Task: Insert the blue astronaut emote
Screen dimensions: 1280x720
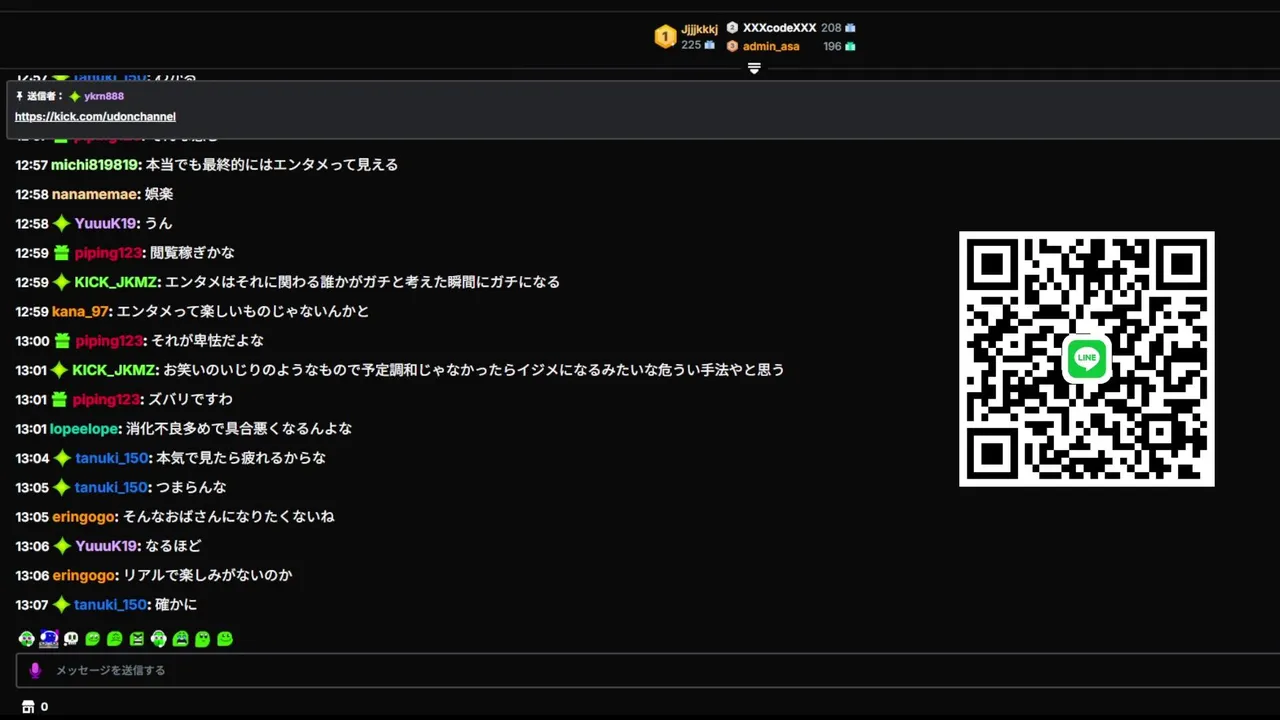Action: coord(49,638)
